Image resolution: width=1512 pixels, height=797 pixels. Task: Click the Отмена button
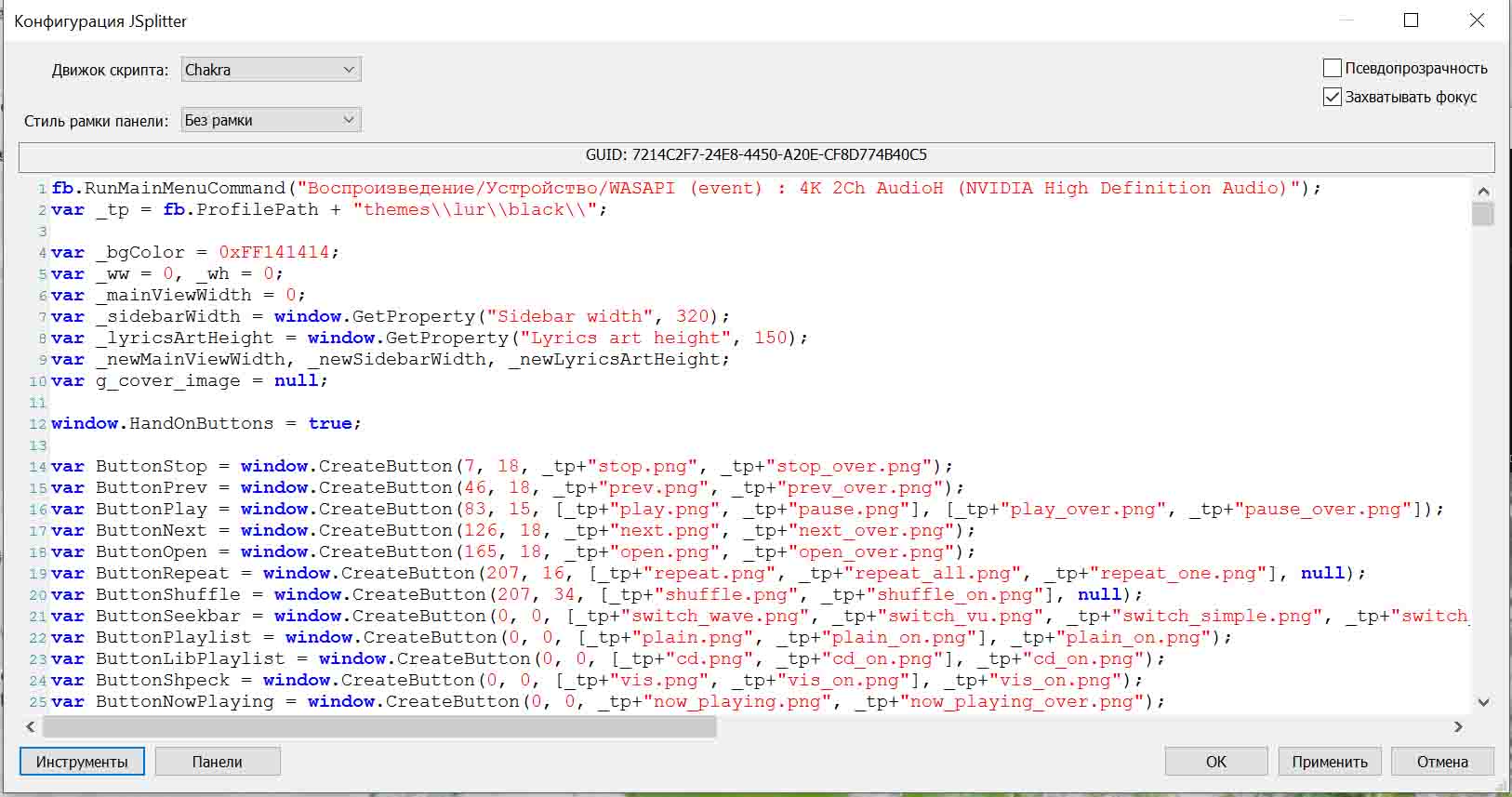click(x=1442, y=762)
